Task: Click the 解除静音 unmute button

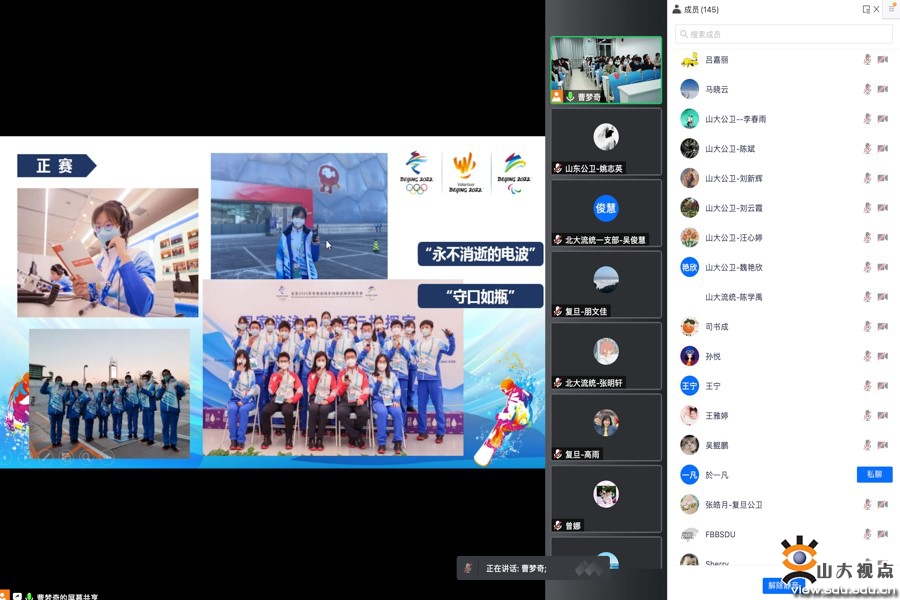Action: pos(783,586)
